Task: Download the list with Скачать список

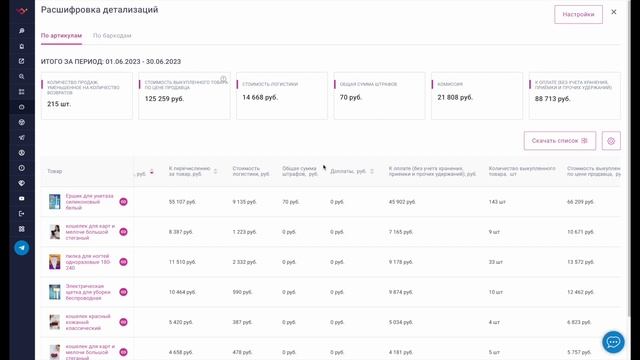Action: pos(560,141)
